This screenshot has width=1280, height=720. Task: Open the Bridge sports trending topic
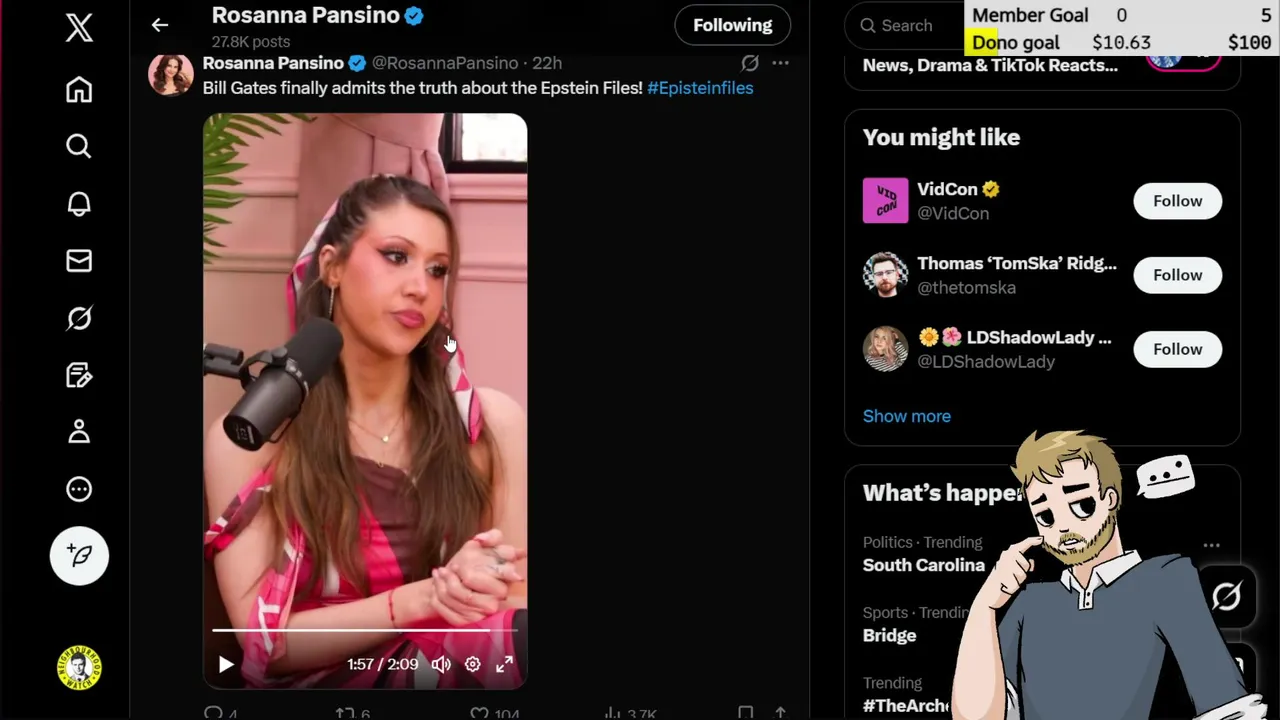tap(889, 635)
